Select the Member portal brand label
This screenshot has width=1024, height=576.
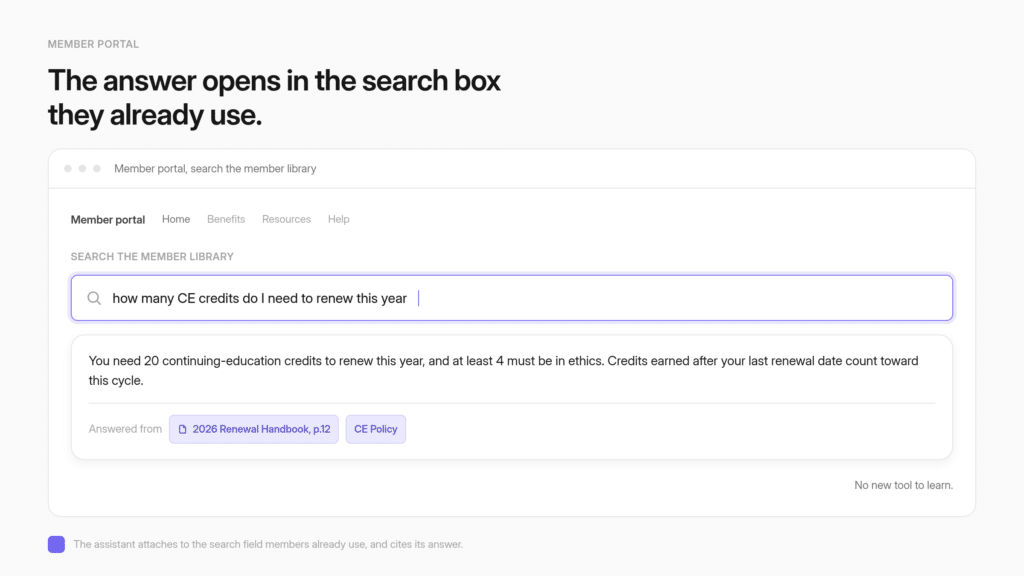point(108,219)
